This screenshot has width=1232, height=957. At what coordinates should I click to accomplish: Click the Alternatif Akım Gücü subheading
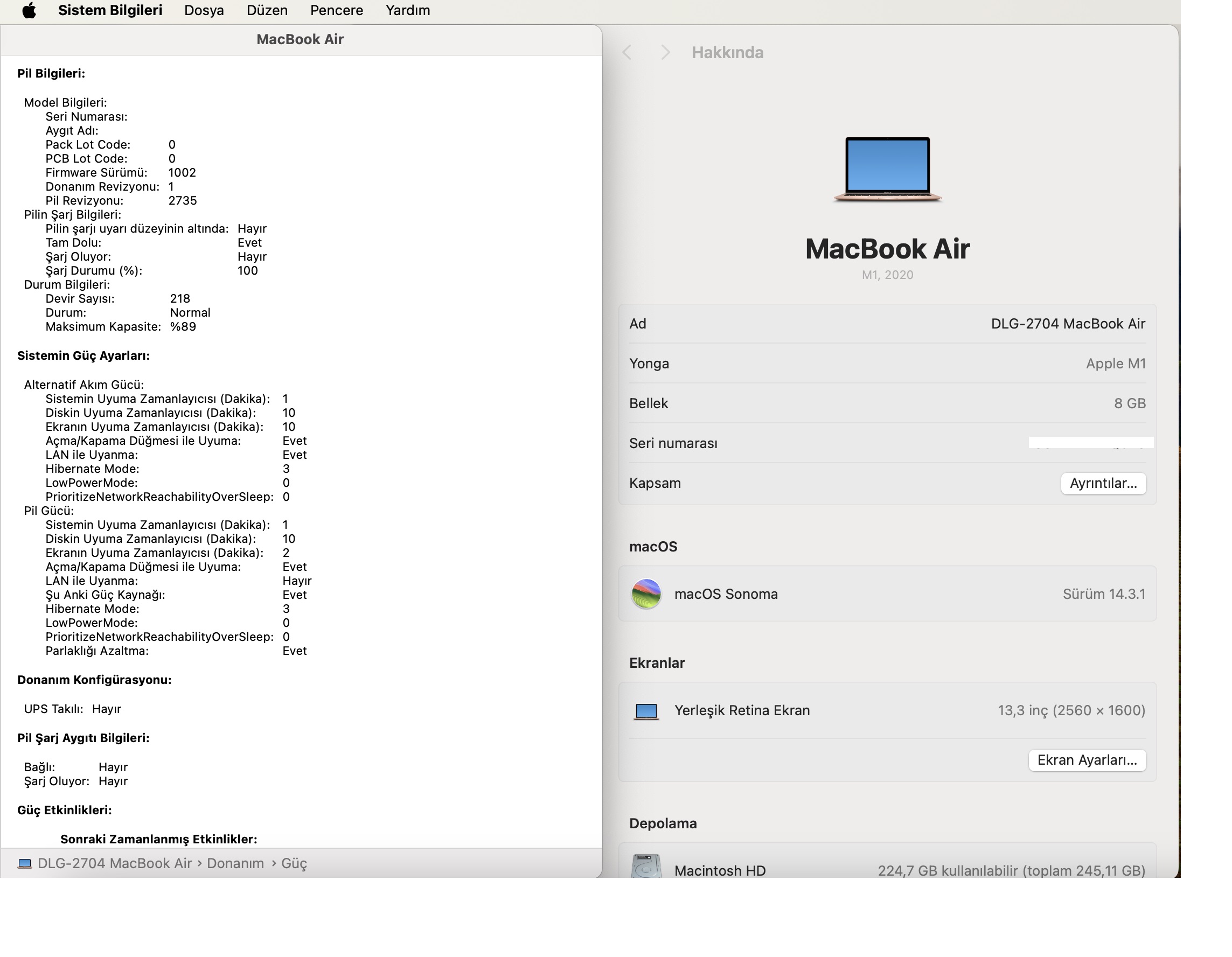(84, 385)
